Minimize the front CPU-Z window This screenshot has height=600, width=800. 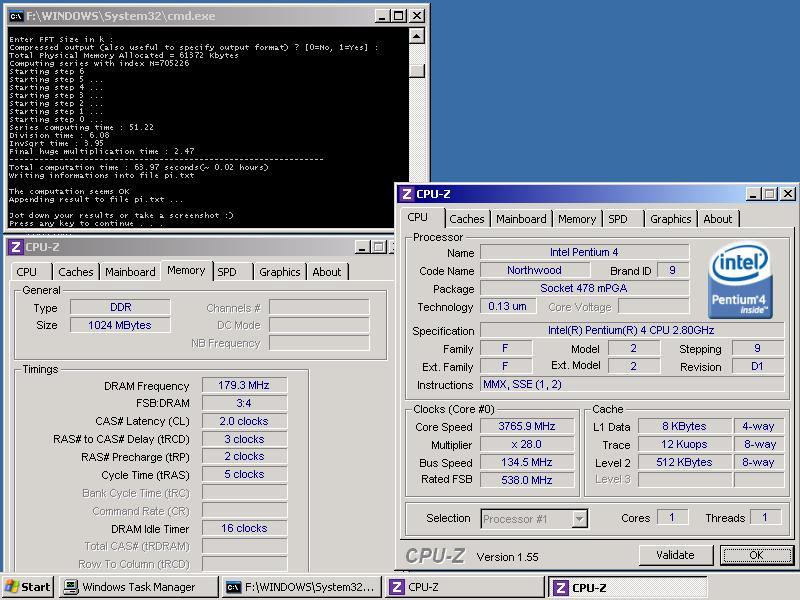coord(754,194)
